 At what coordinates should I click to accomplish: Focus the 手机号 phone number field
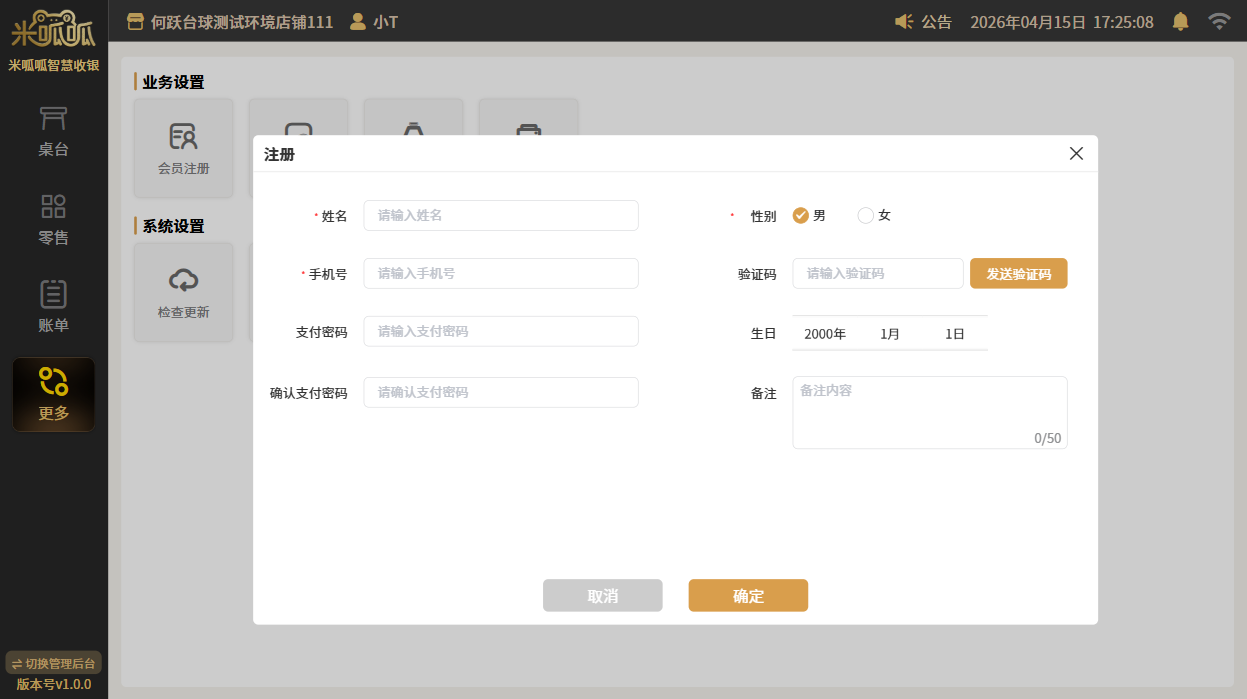(x=500, y=273)
